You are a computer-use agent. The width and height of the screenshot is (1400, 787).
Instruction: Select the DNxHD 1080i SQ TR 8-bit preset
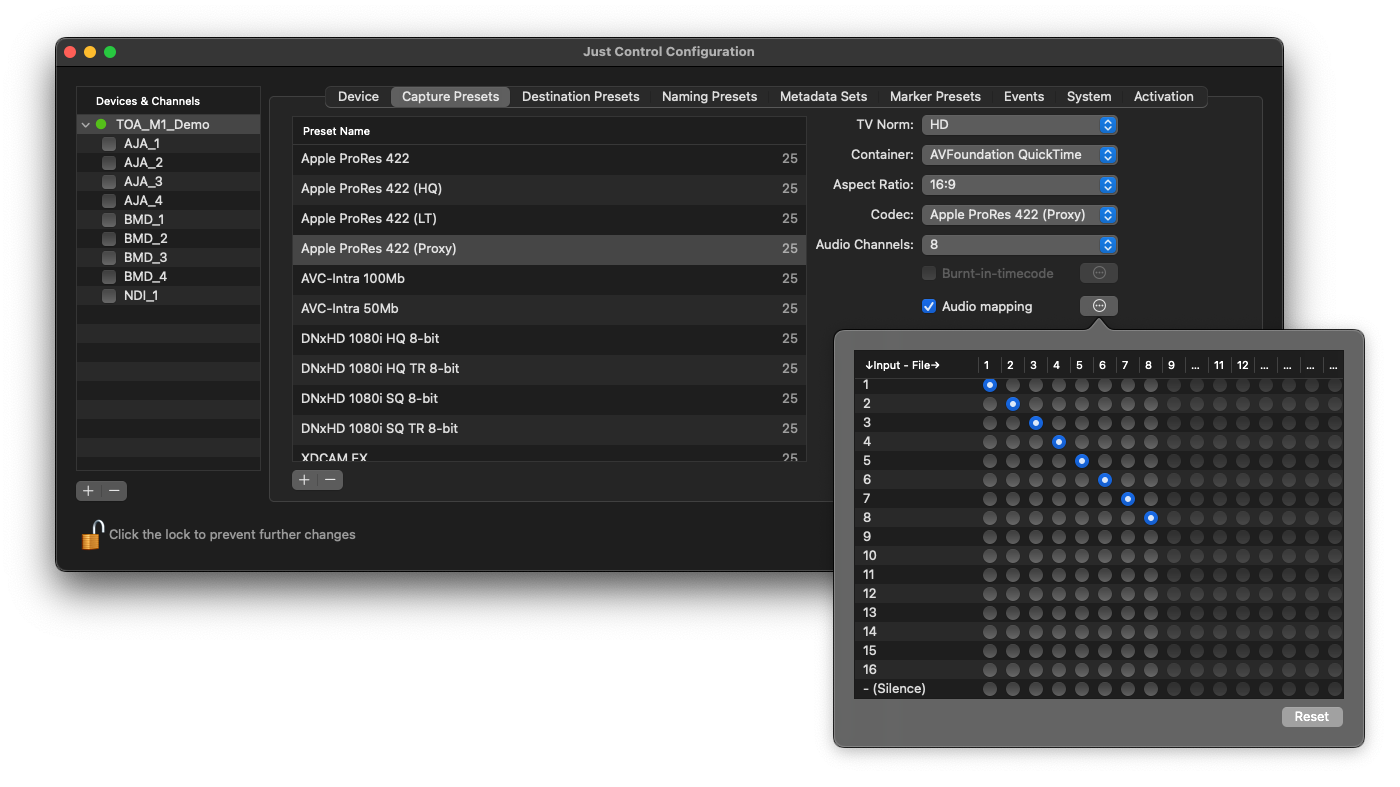coord(549,429)
